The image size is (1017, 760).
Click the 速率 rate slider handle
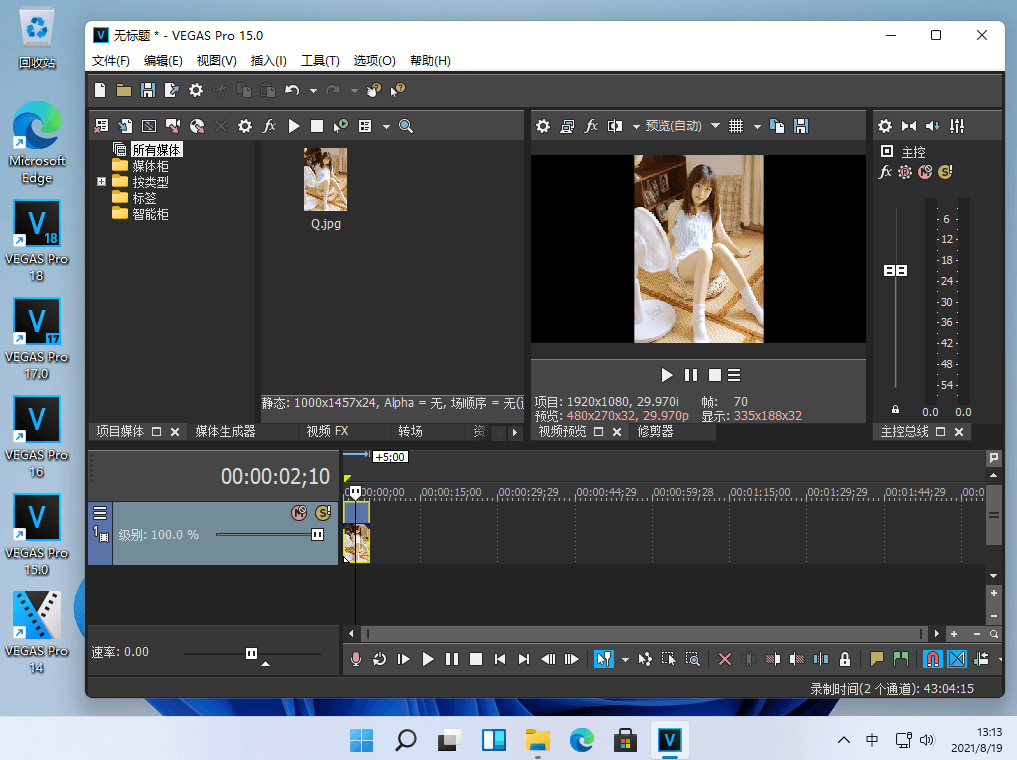tap(252, 653)
